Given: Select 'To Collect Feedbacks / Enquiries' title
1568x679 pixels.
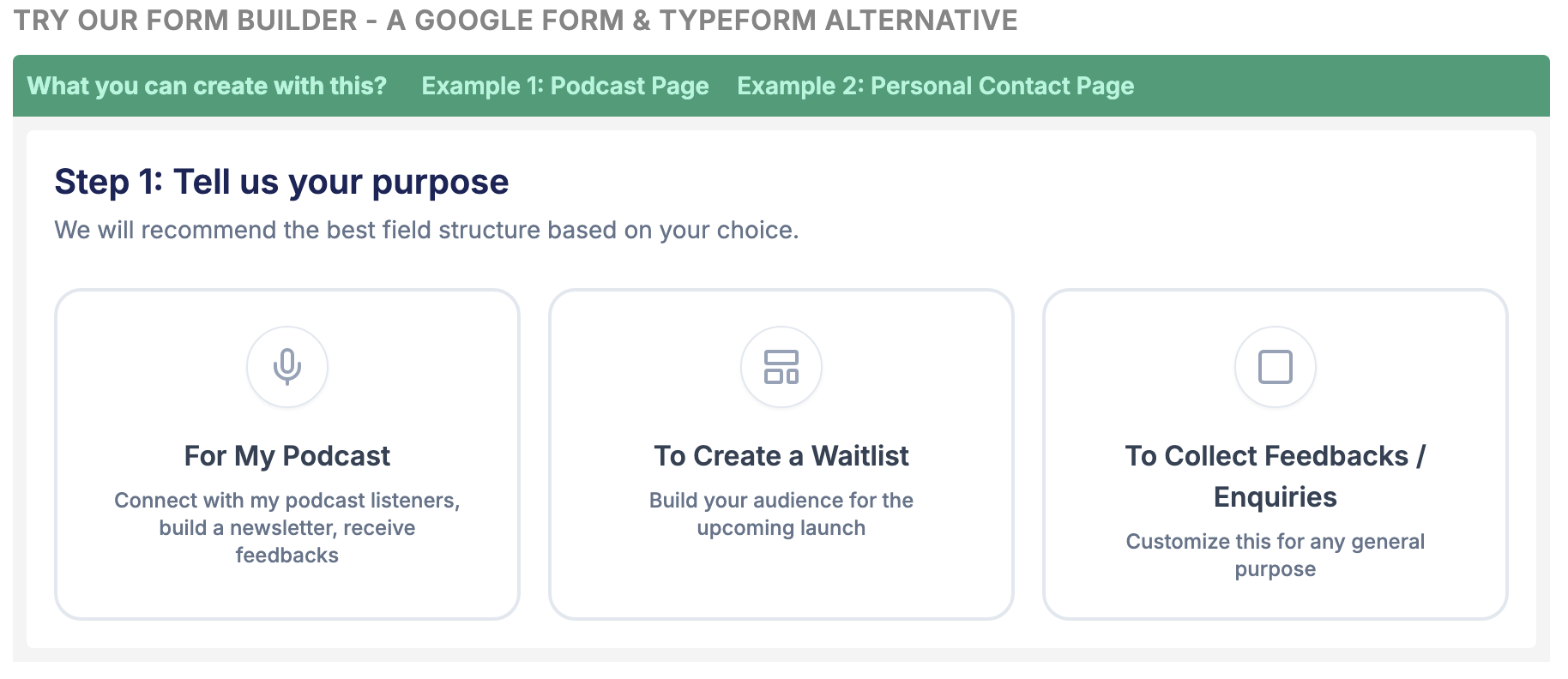Looking at the screenshot, I should [x=1275, y=457].
